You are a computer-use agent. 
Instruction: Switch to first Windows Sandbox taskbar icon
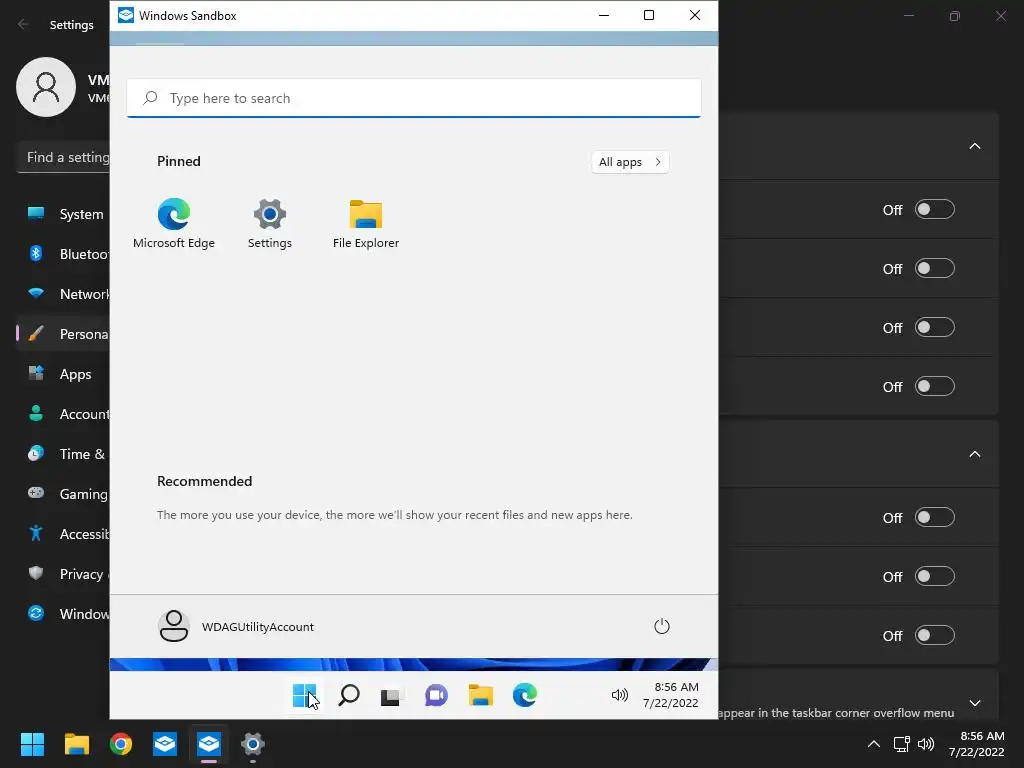[165, 744]
